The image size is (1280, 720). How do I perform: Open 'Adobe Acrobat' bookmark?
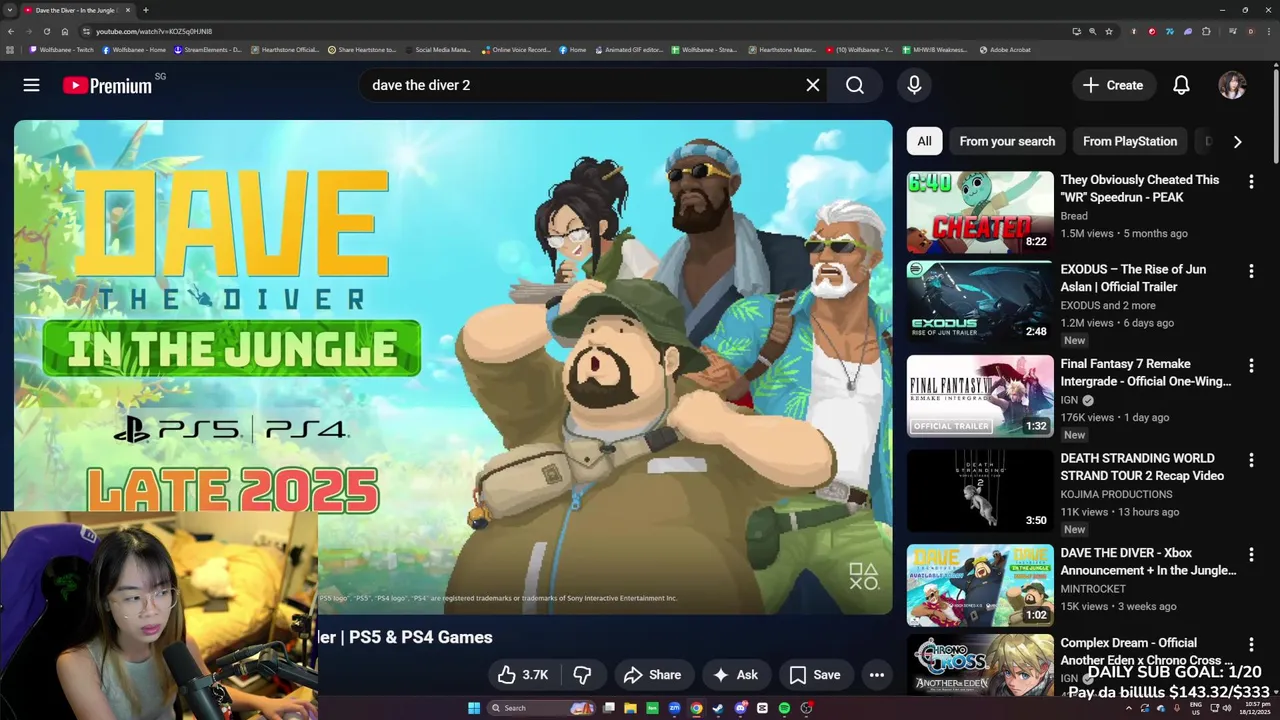click(1005, 49)
